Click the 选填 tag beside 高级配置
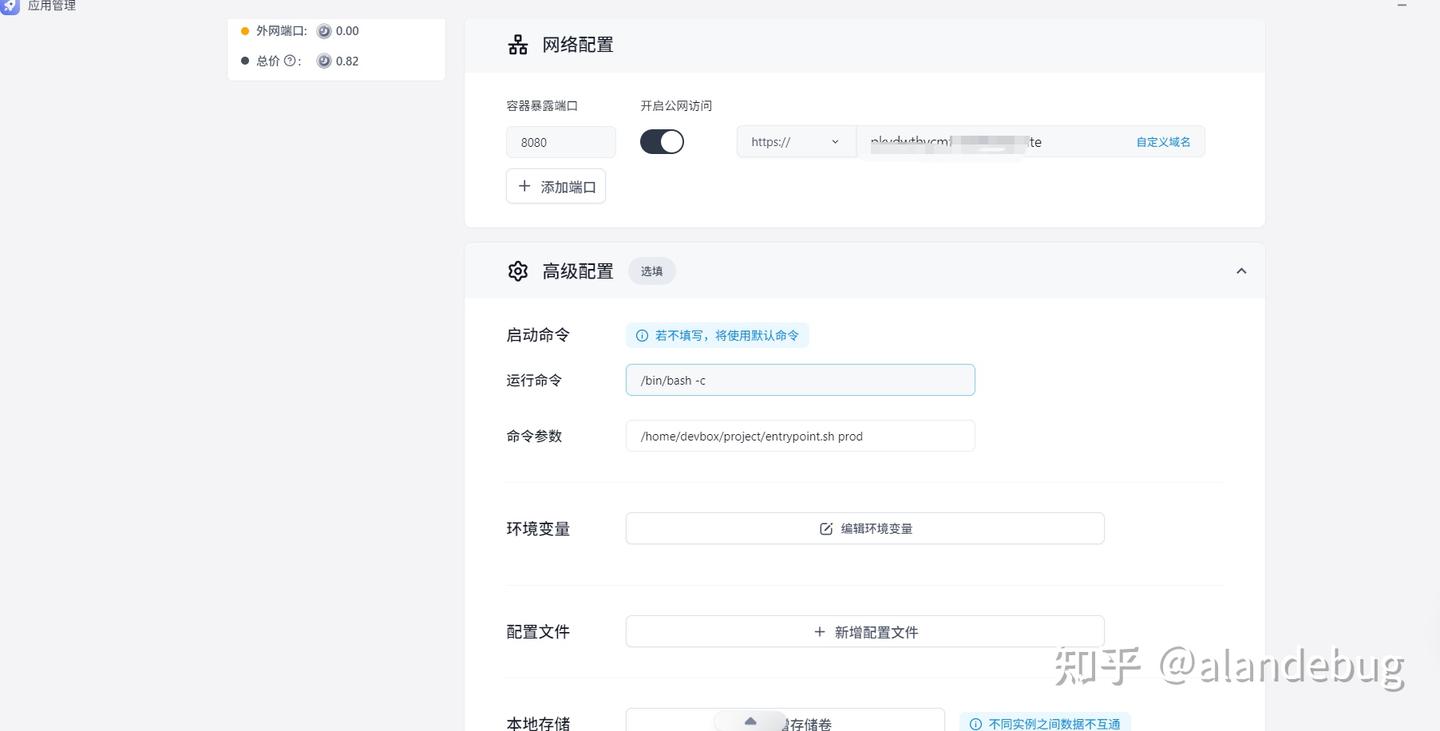1440x731 pixels. pyautogui.click(x=651, y=270)
